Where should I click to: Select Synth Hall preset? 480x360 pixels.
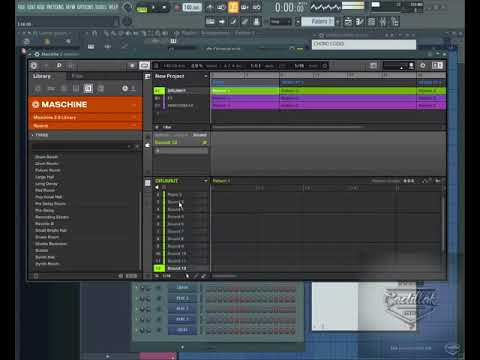tap(45, 257)
